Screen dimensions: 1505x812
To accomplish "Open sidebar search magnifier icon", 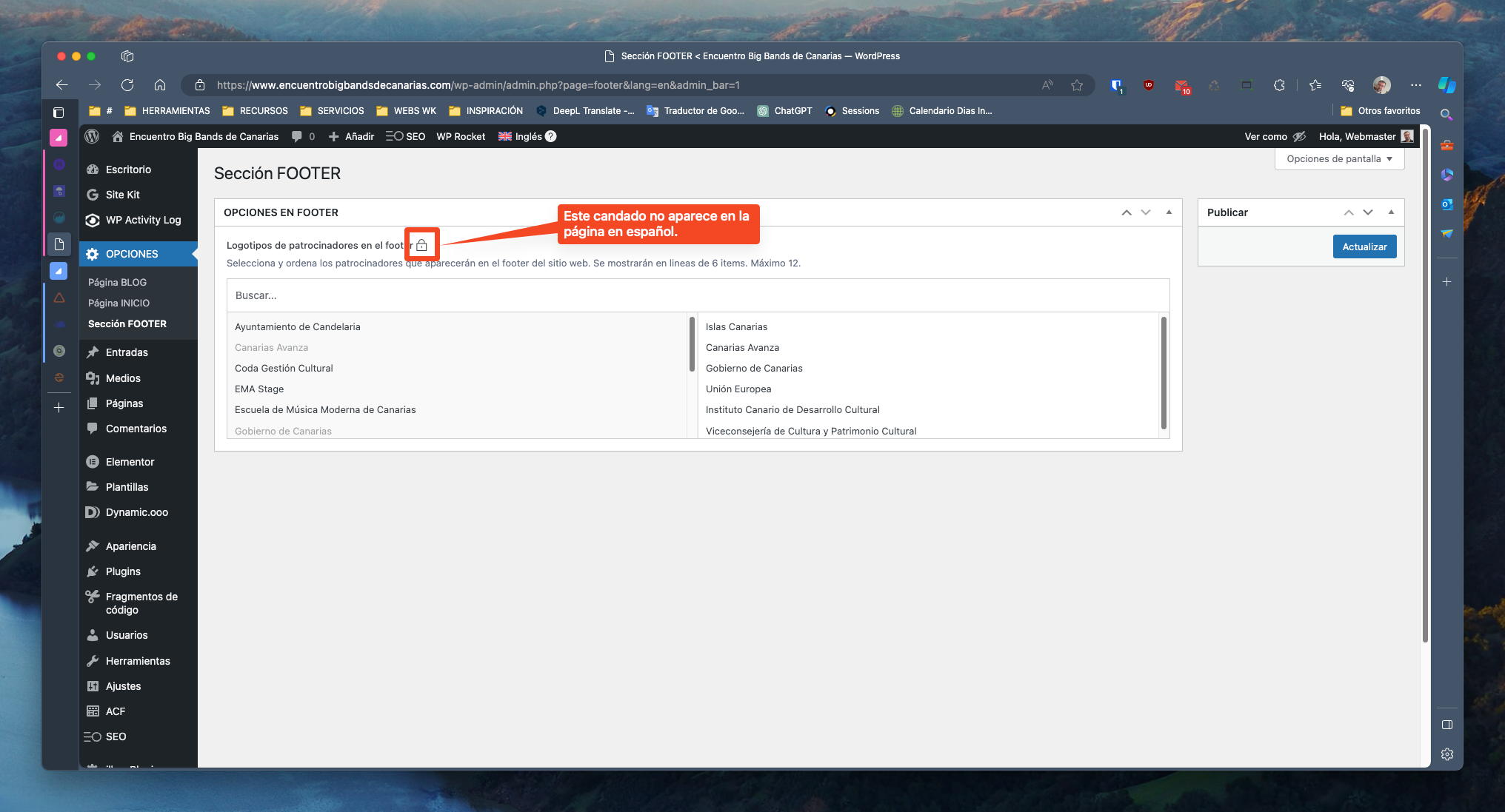I will coord(1446,115).
